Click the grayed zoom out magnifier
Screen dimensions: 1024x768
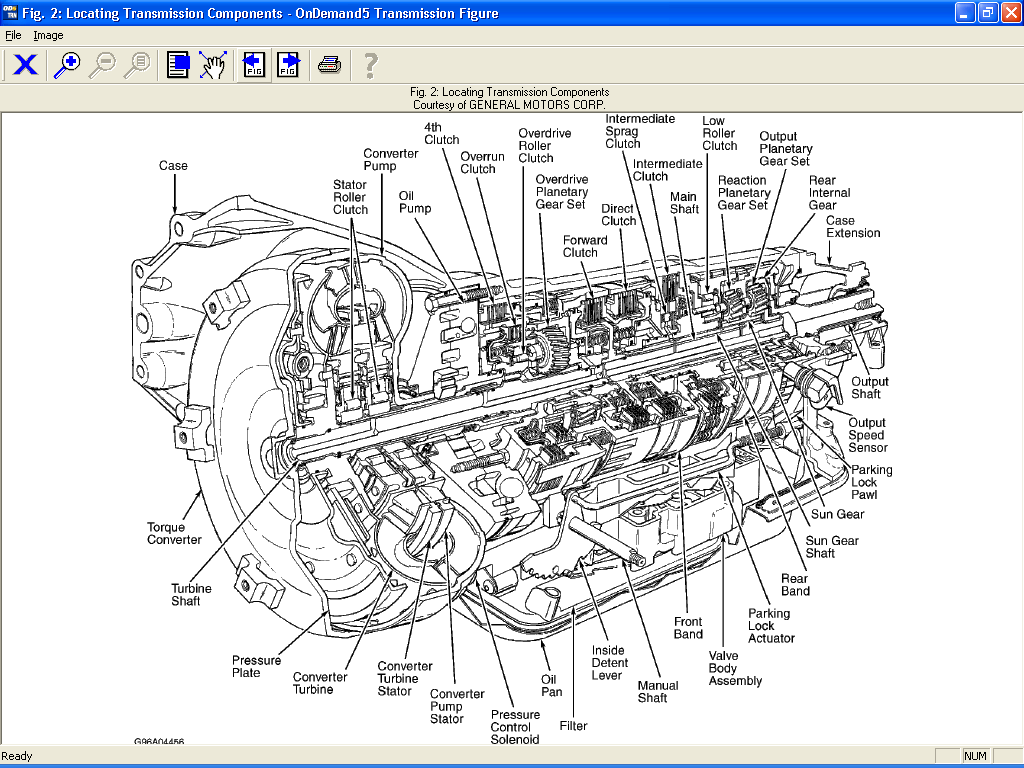(102, 65)
